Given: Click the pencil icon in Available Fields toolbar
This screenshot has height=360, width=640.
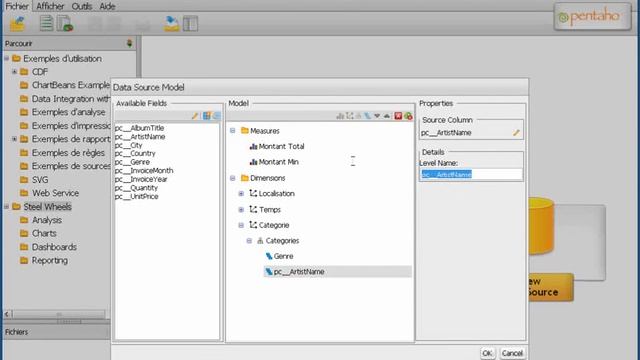Looking at the screenshot, I should pyautogui.click(x=195, y=116).
